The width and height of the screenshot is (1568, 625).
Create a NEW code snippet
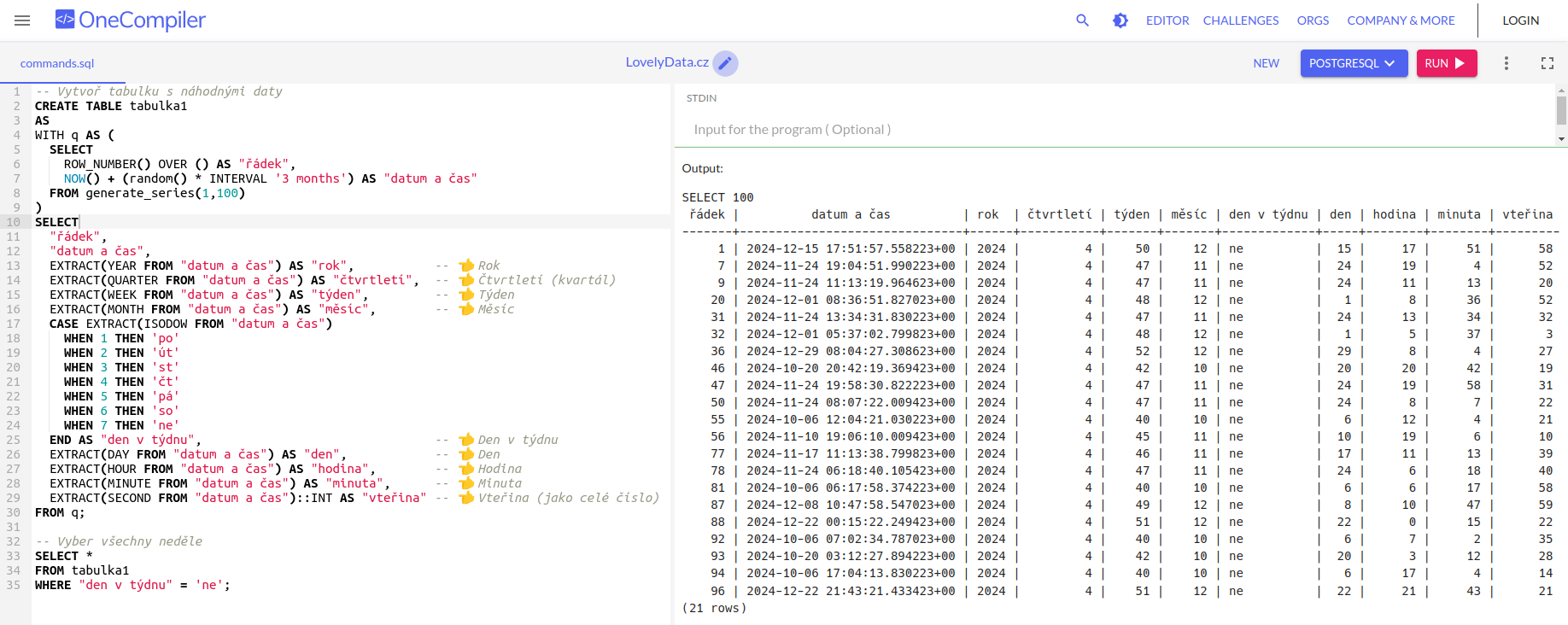pyautogui.click(x=1266, y=63)
